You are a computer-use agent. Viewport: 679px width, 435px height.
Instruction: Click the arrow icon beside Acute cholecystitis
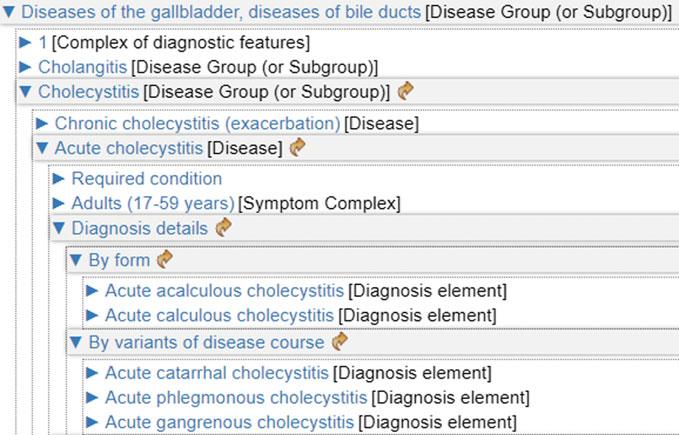297,148
